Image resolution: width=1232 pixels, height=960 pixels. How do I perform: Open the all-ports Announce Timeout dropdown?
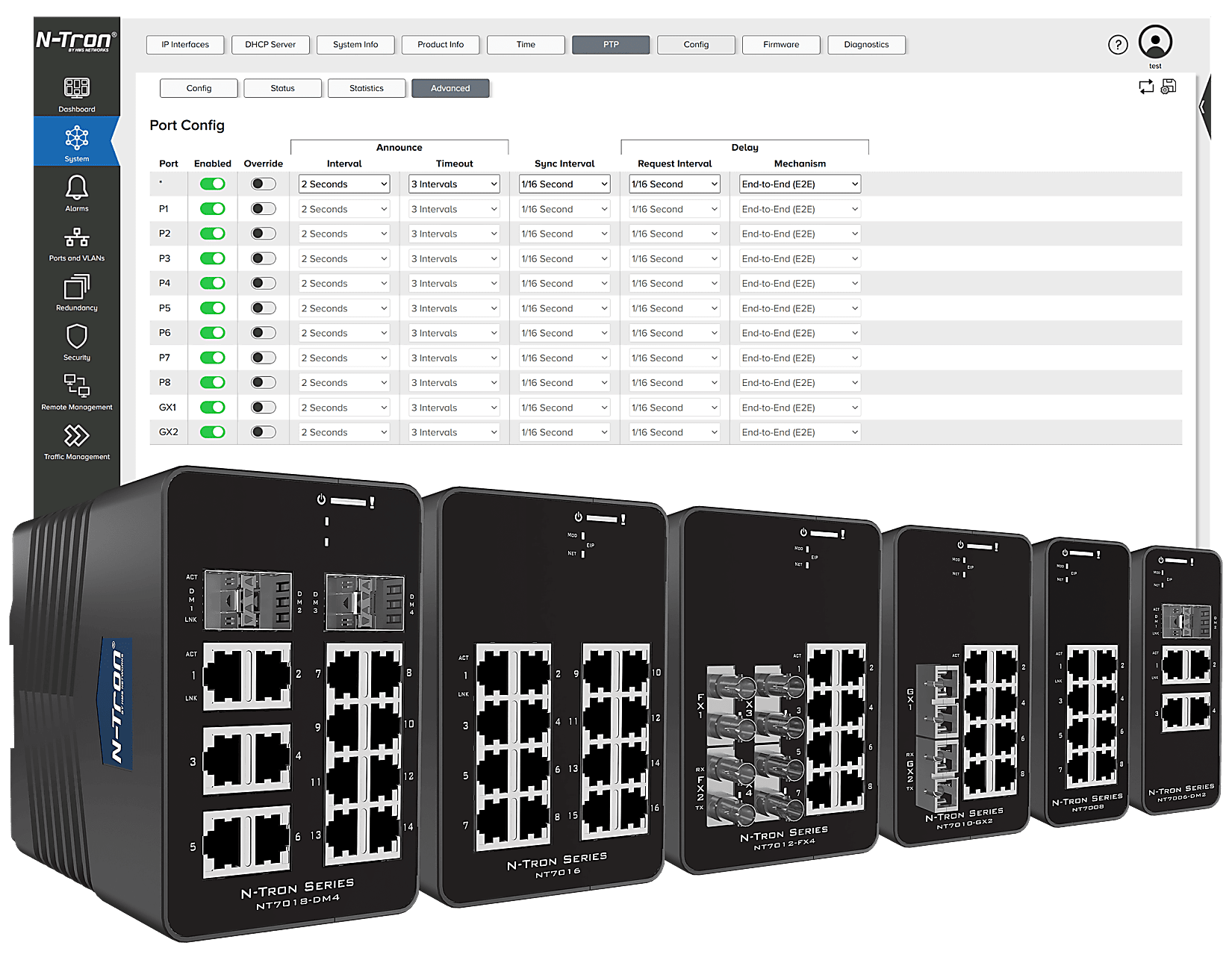coord(454,184)
